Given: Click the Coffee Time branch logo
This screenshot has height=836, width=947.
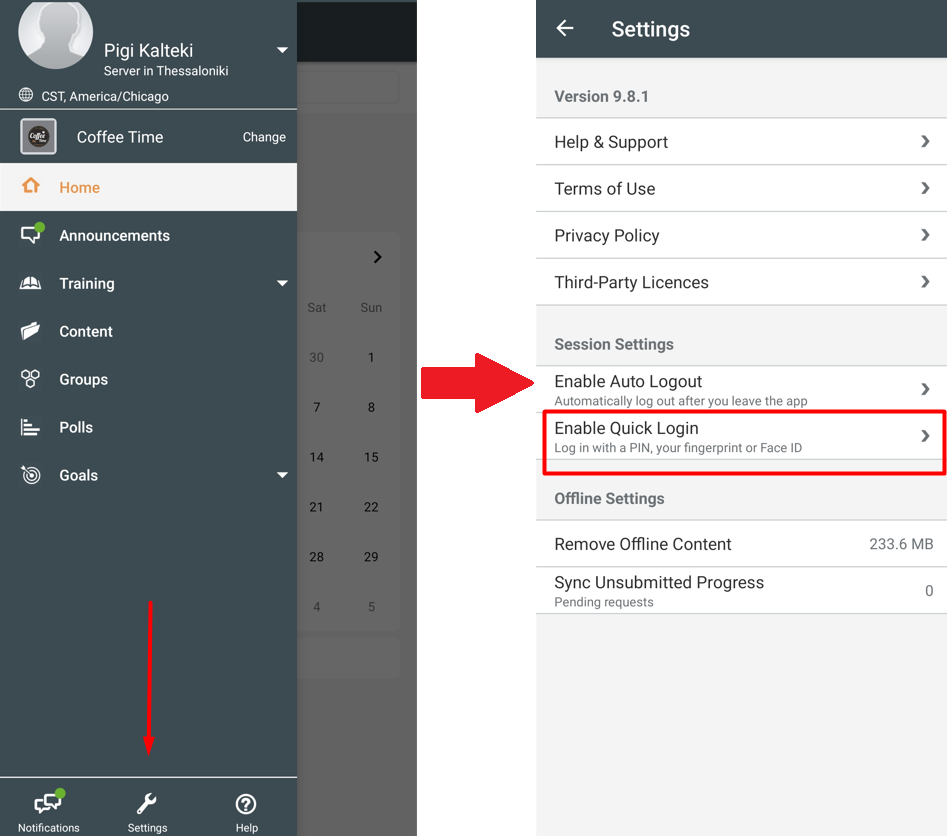Looking at the screenshot, I should pos(37,136).
